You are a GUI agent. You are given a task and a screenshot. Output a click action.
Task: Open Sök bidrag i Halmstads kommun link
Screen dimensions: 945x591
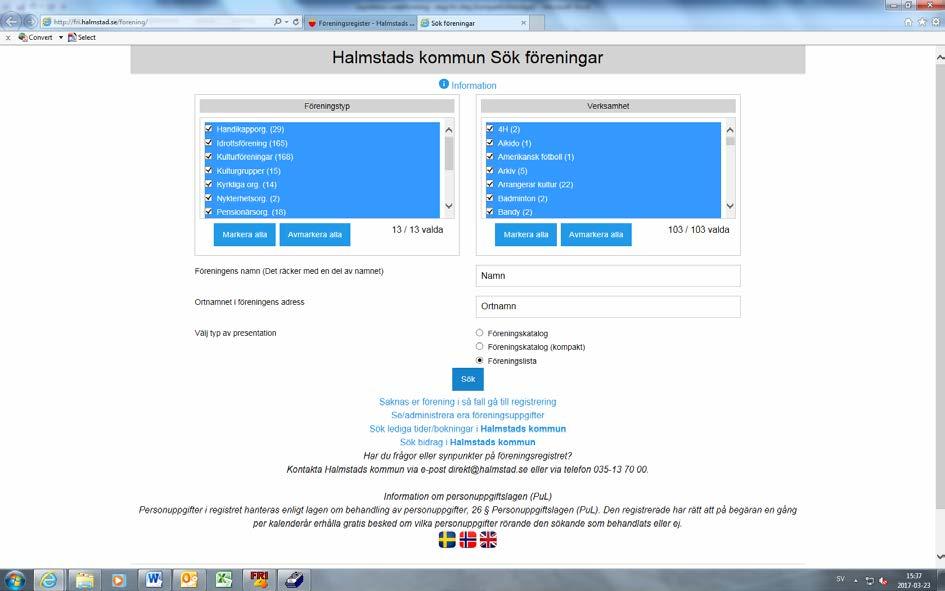468,442
